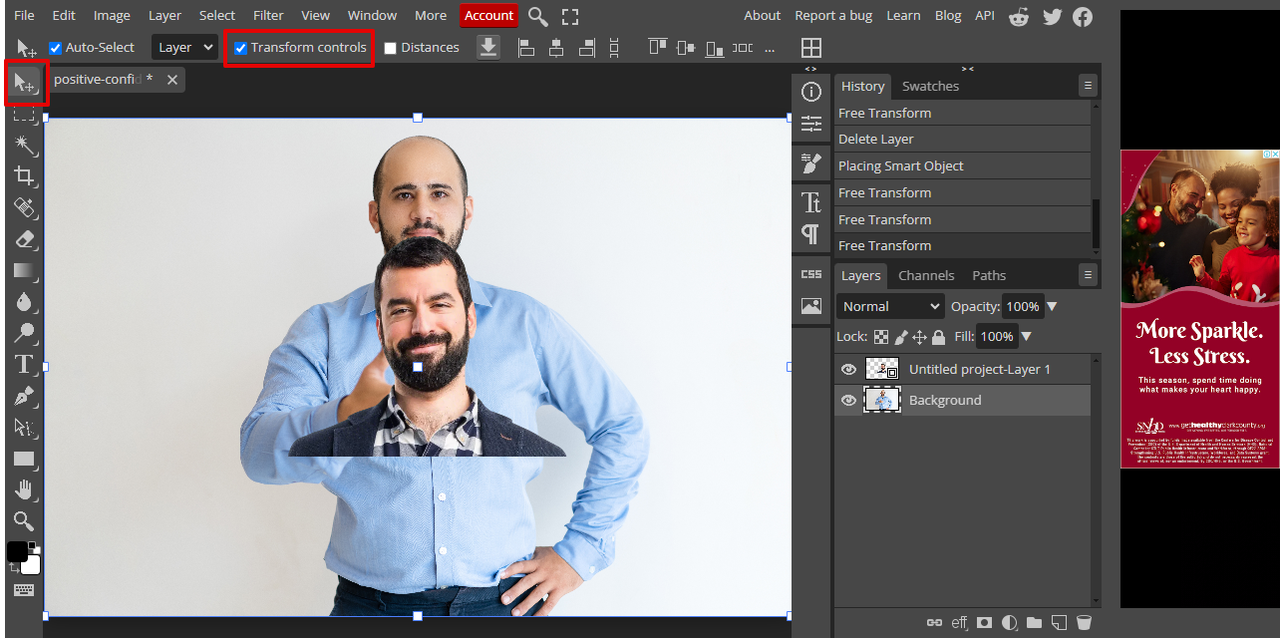Open the Character panel icon

tap(812, 203)
